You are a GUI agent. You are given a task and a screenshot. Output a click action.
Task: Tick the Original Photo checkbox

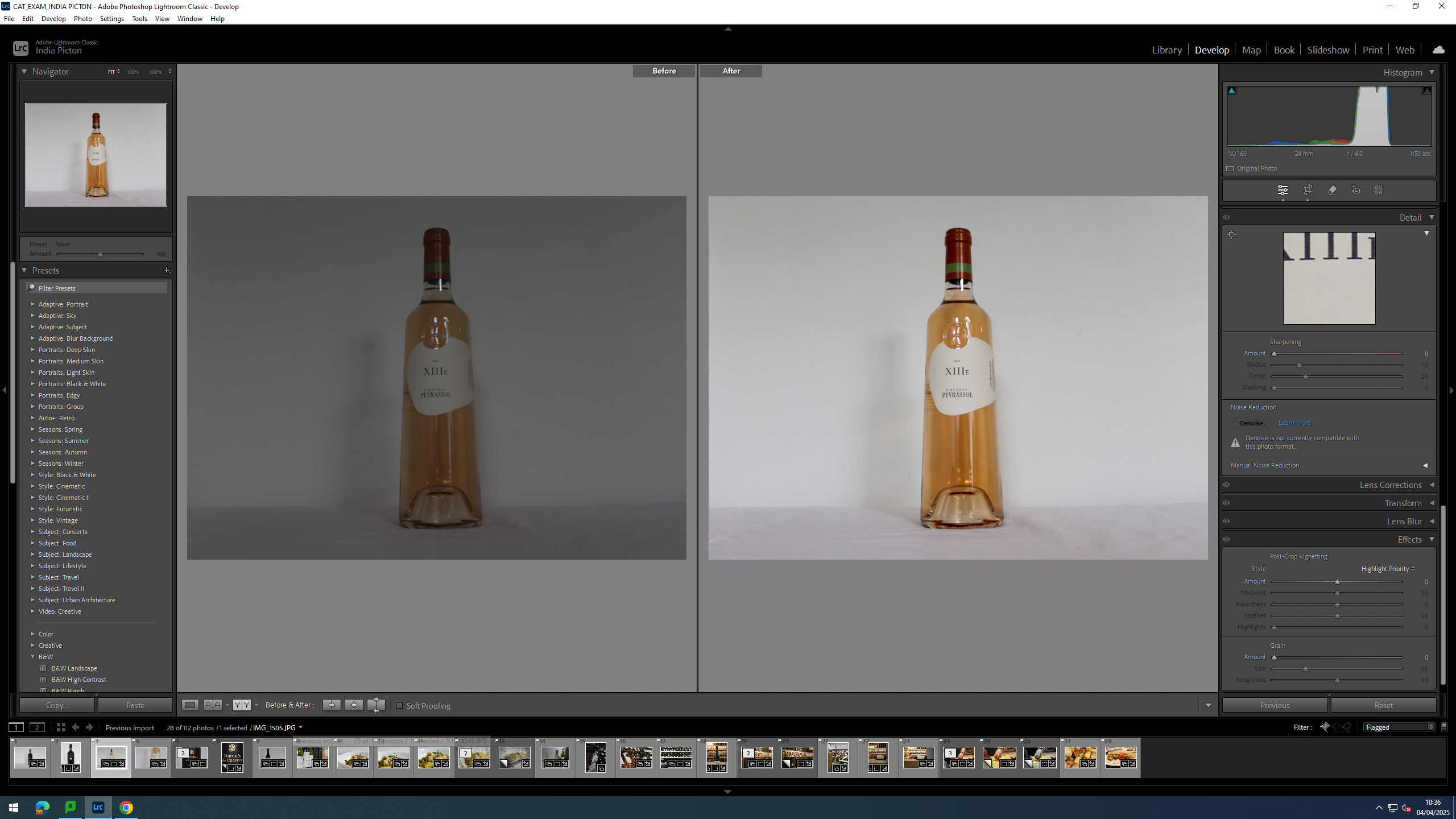coord(1230,169)
